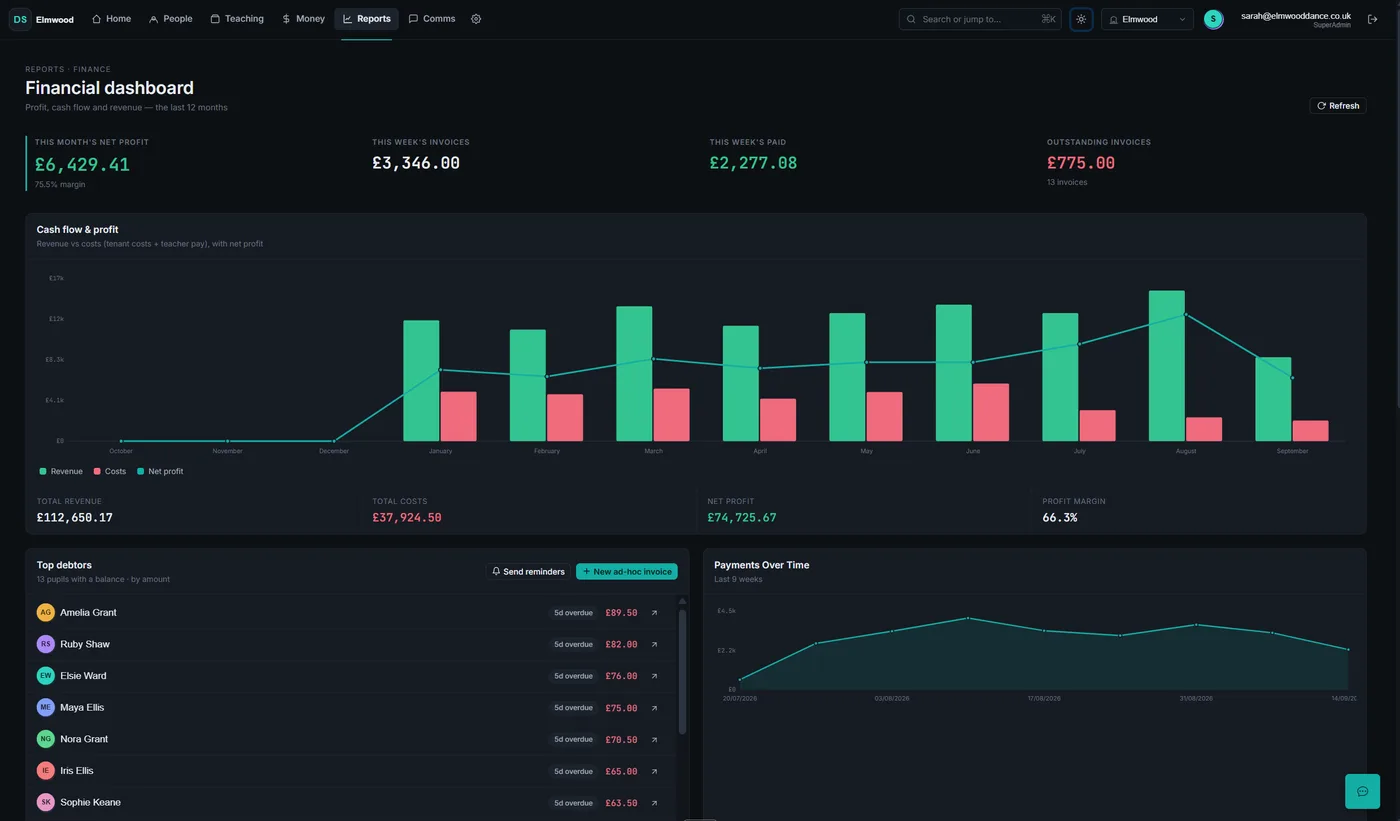Open Elsie Ward's invoice arrow icon
Viewport: 1400px width, 821px height.
coord(654,676)
